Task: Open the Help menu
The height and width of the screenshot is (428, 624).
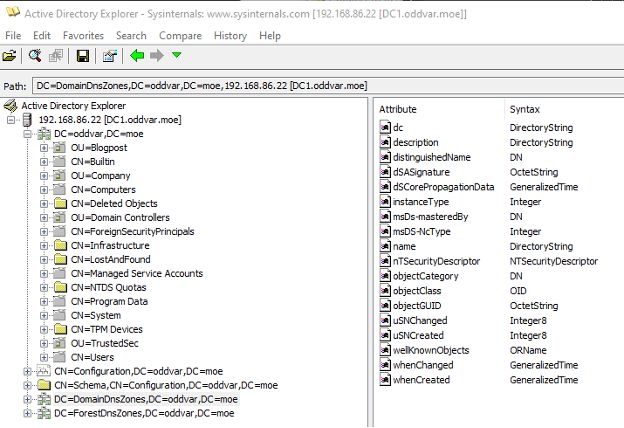Action: pyautogui.click(x=270, y=35)
